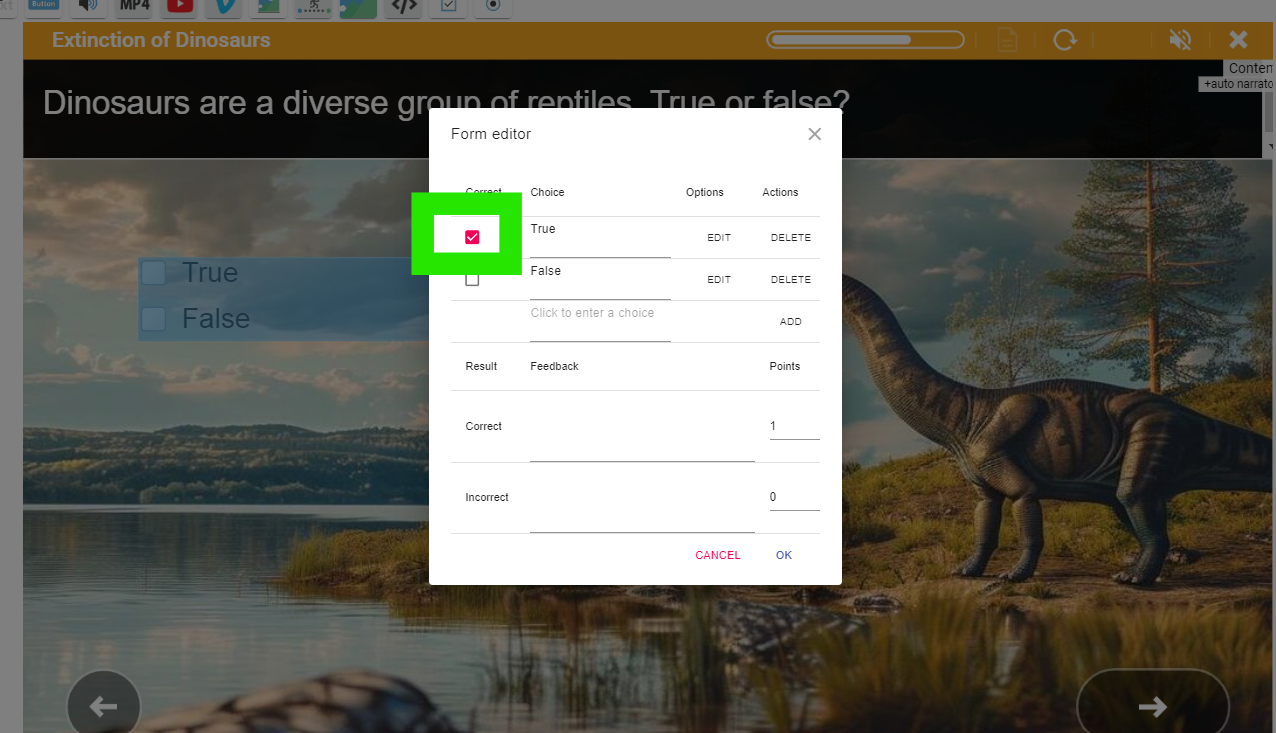1276x733 pixels.
Task: Select the '+auto narrato' label
Action: [1238, 85]
